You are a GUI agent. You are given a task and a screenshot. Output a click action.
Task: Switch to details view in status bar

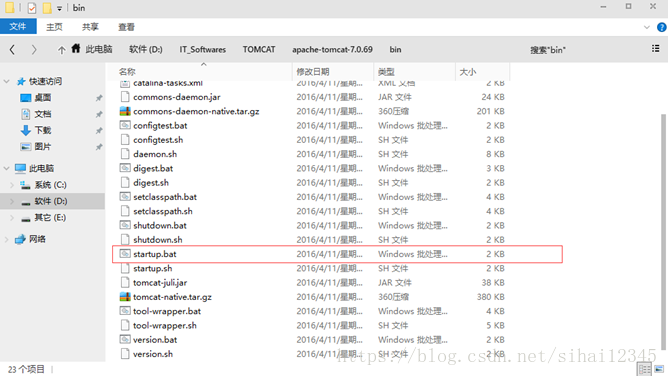[645, 369]
